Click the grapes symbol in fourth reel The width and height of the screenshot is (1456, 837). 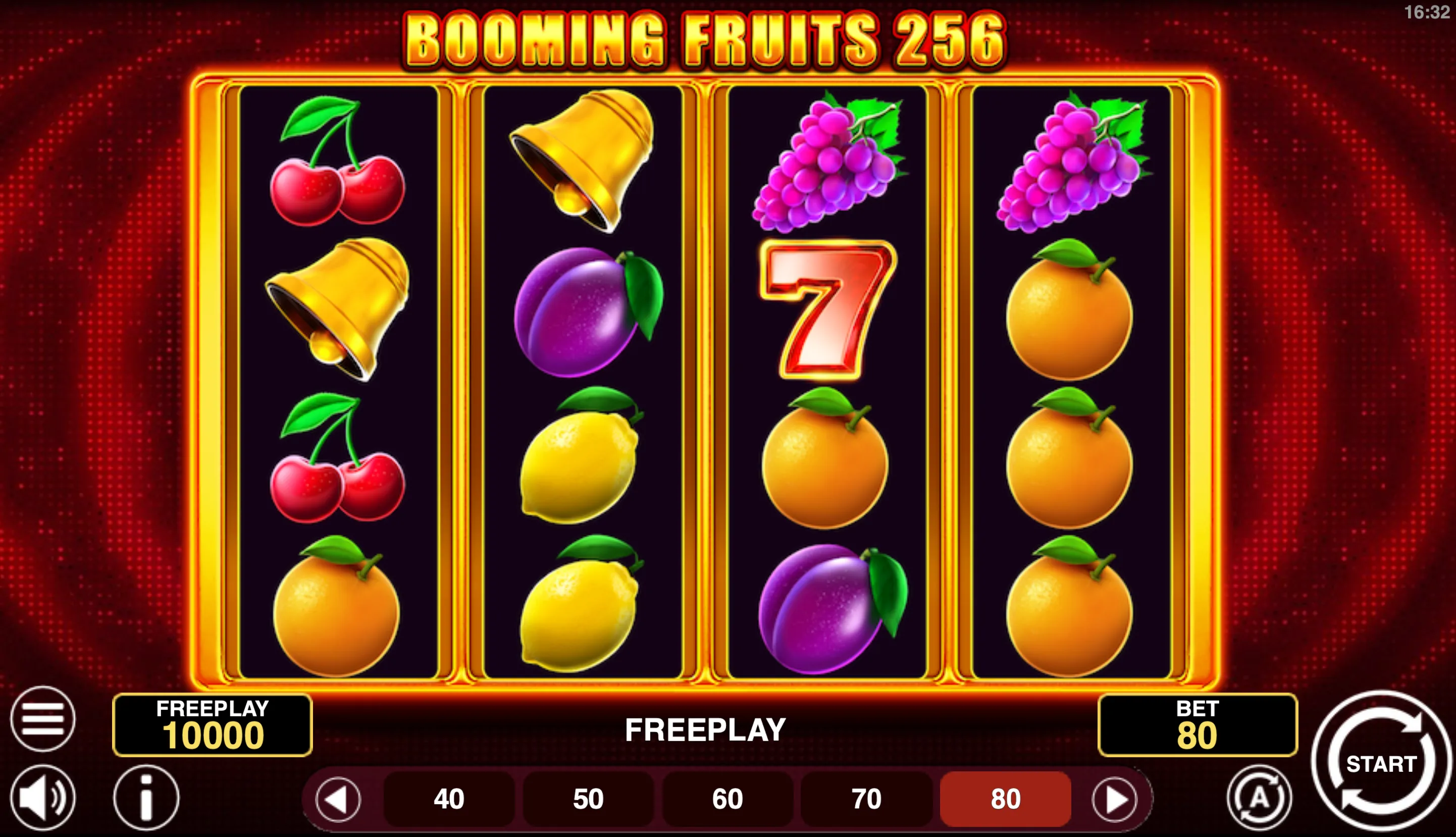[1072, 162]
